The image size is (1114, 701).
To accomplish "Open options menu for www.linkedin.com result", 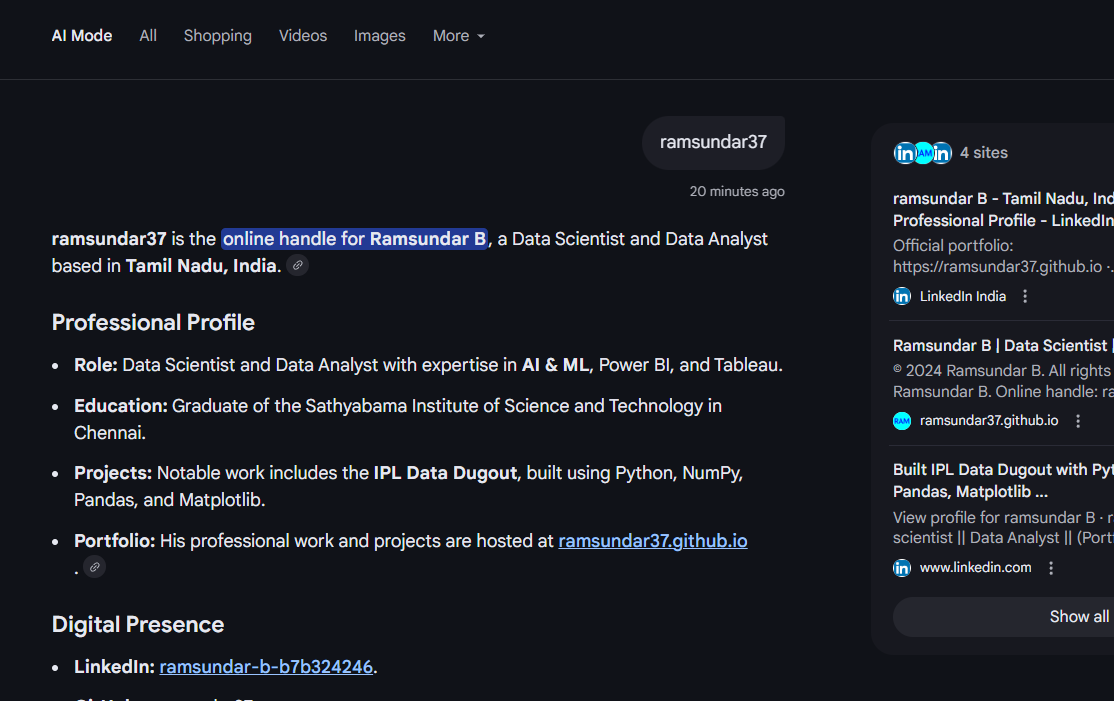I will (1051, 567).
